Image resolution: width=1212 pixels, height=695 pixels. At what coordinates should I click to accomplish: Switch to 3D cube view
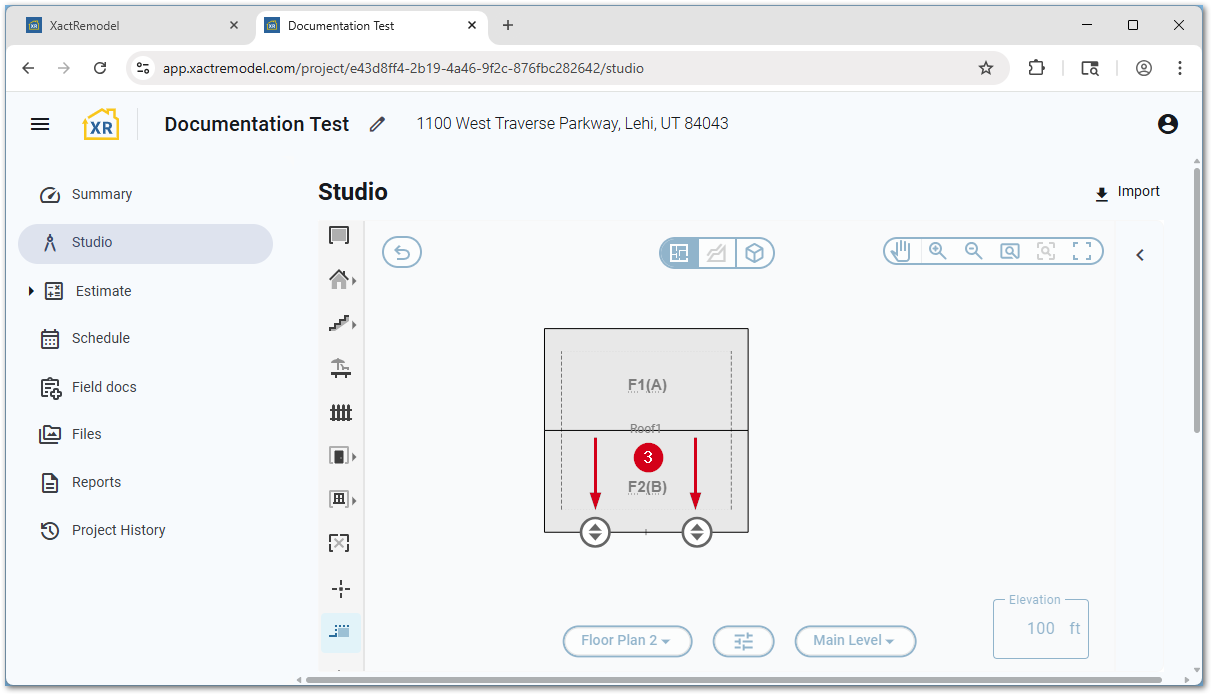click(755, 253)
